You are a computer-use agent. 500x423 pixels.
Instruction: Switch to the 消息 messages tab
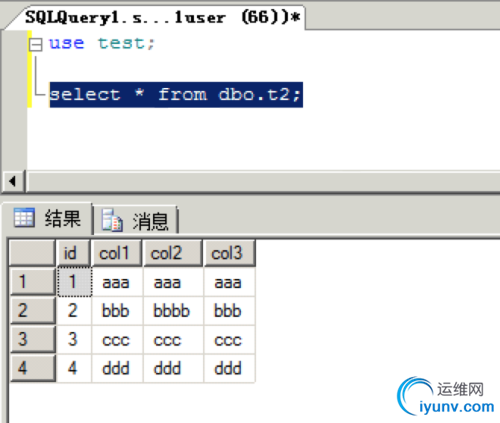click(135, 221)
